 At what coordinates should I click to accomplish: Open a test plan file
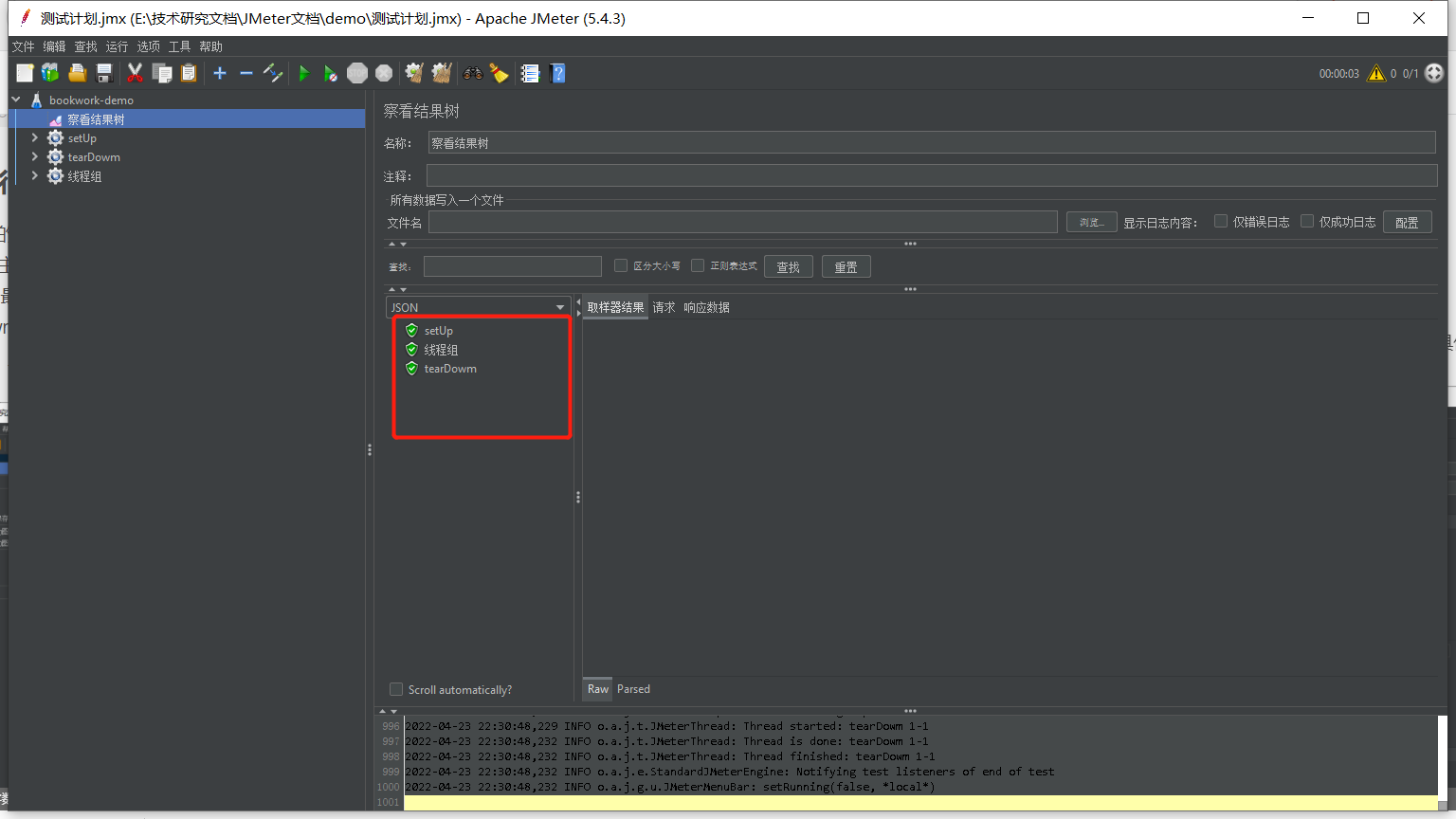point(77,73)
